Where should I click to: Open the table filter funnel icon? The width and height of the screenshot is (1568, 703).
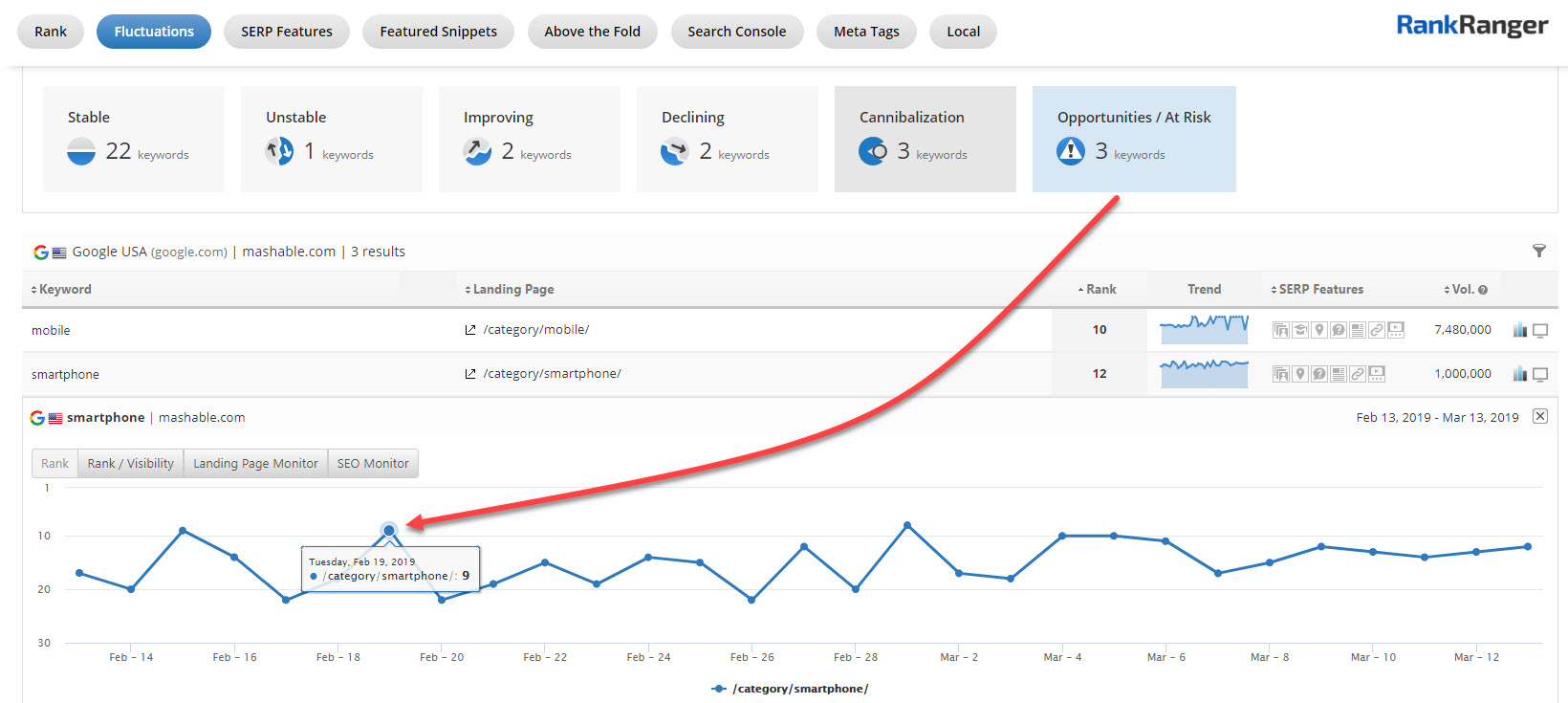pyautogui.click(x=1538, y=252)
